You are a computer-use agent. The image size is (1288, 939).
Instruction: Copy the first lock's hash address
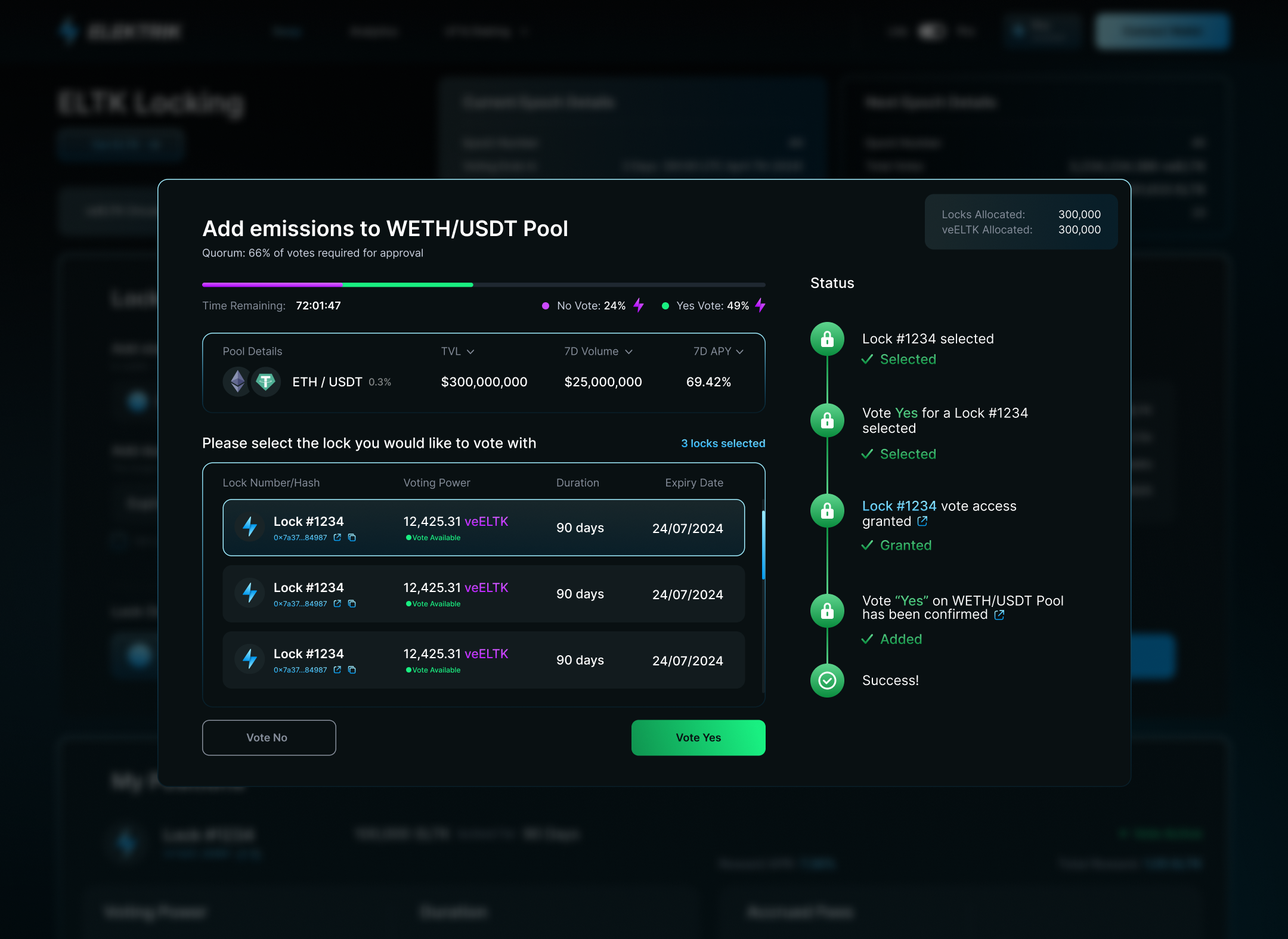click(352, 537)
